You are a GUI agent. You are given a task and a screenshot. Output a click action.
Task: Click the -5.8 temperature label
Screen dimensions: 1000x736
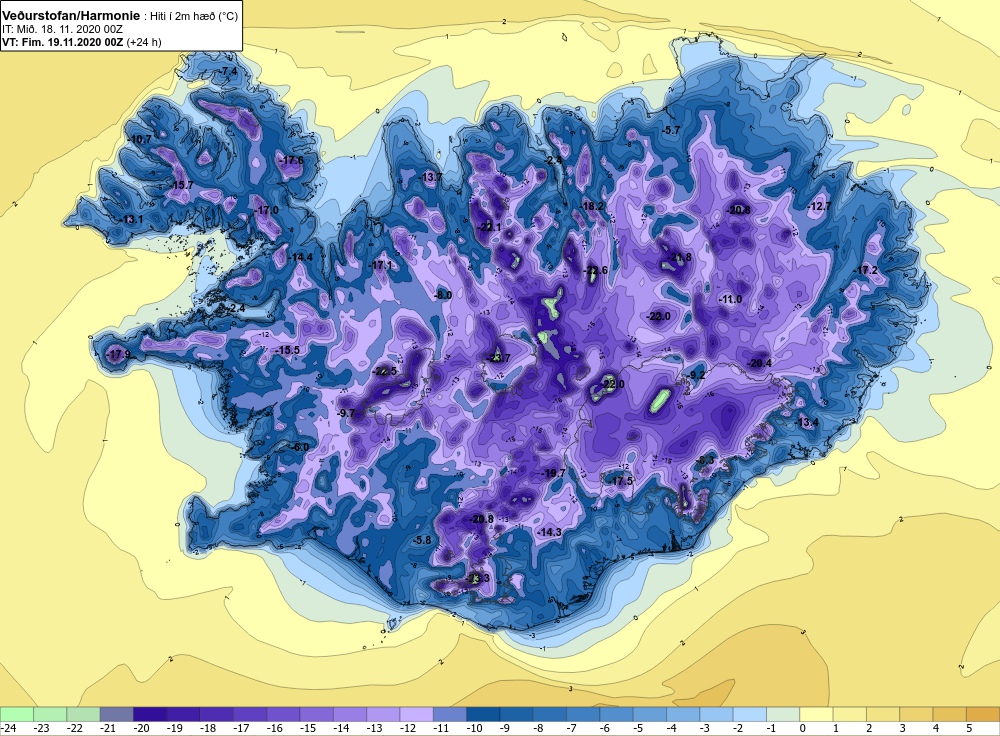422,540
